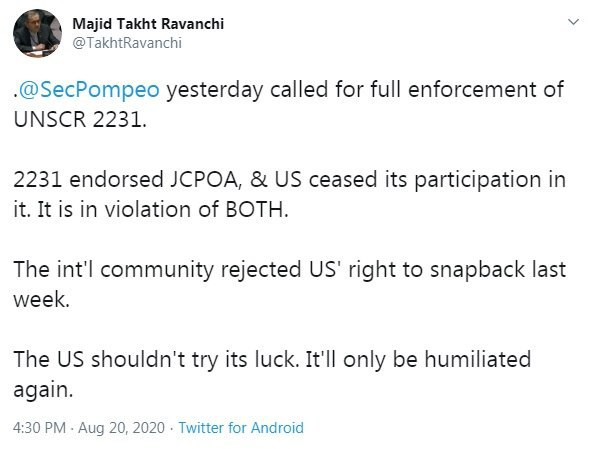Open the Majid Takht Ravanchi display name
This screenshot has width=595, height=449.
click(148, 24)
